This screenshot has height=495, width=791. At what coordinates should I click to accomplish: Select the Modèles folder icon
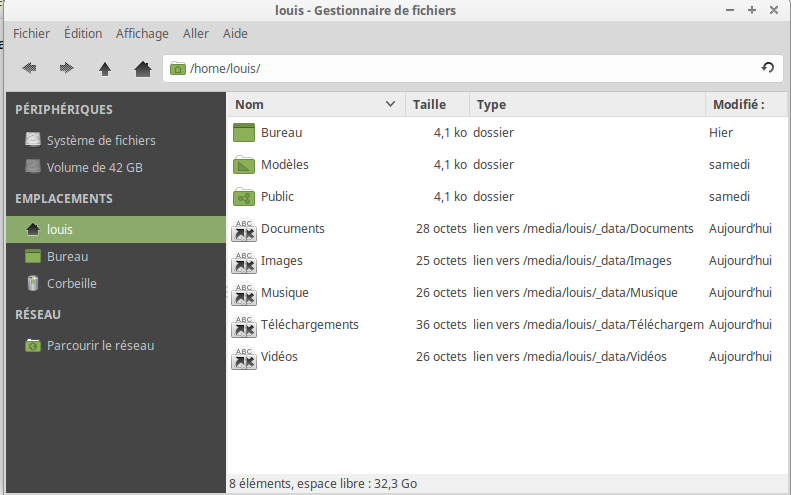[x=244, y=164]
